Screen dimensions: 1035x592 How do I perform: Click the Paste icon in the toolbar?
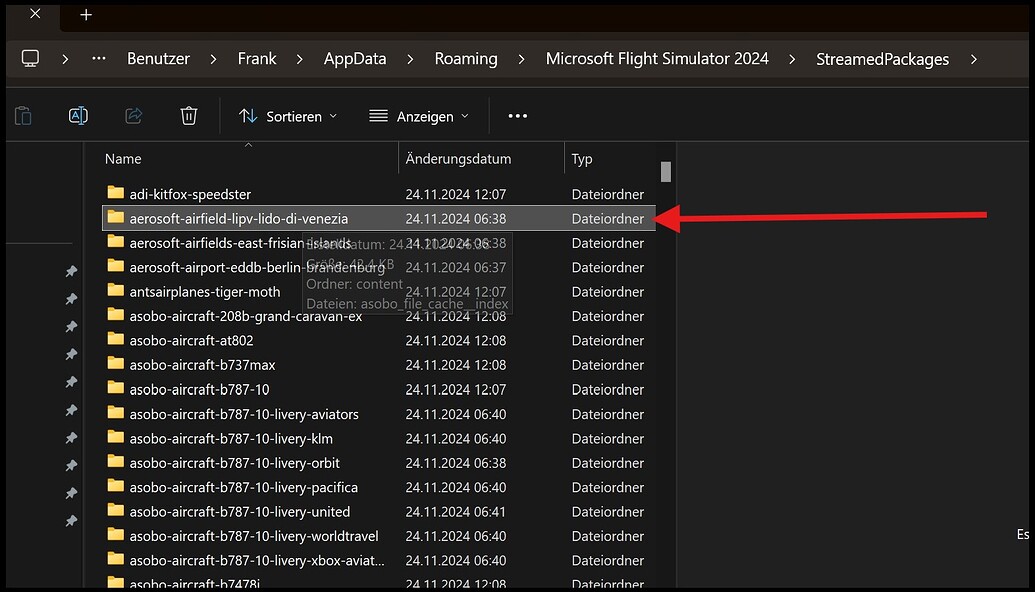22,115
